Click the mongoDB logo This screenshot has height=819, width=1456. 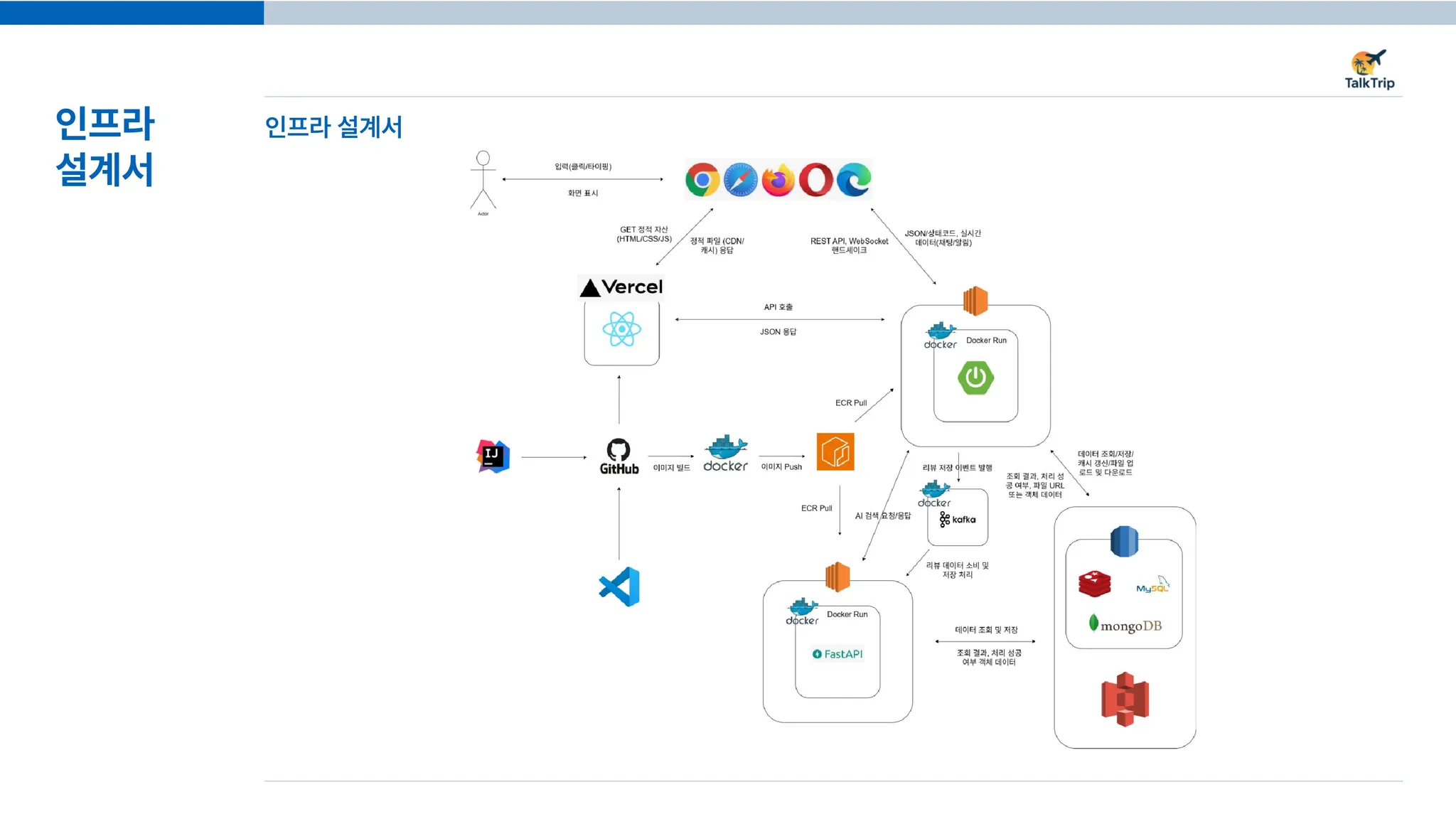pyautogui.click(x=1125, y=625)
